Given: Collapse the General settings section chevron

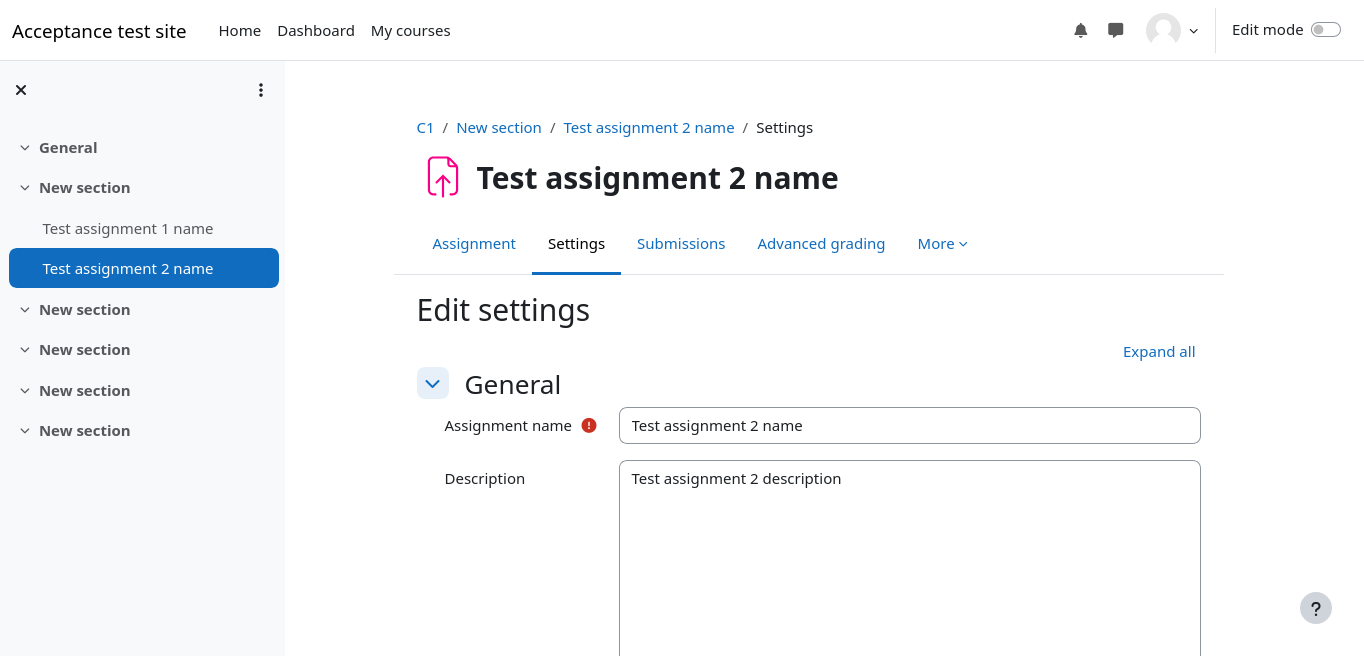Looking at the screenshot, I should (x=433, y=384).
